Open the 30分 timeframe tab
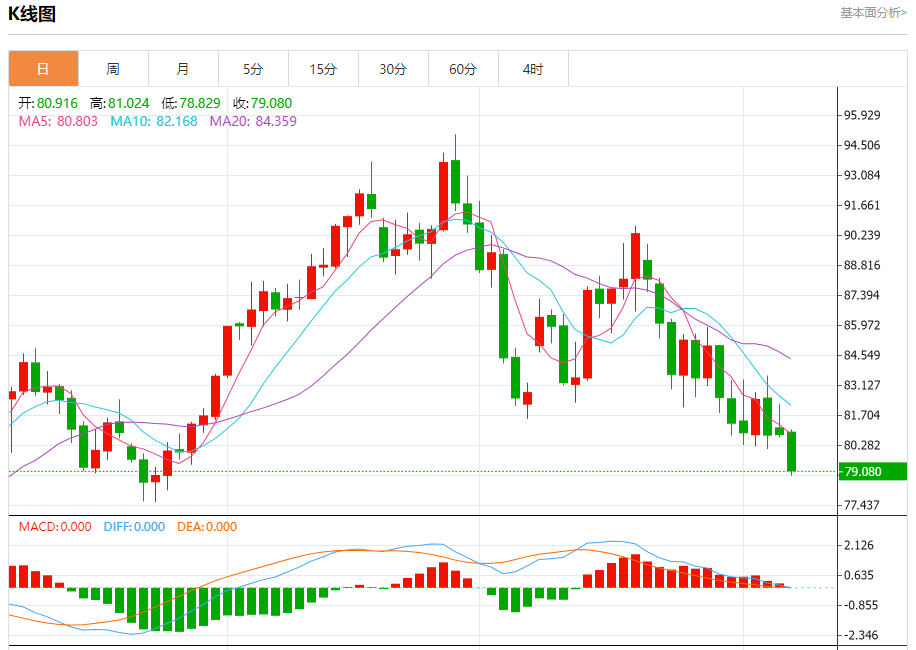The height and width of the screenshot is (650, 916). (393, 69)
